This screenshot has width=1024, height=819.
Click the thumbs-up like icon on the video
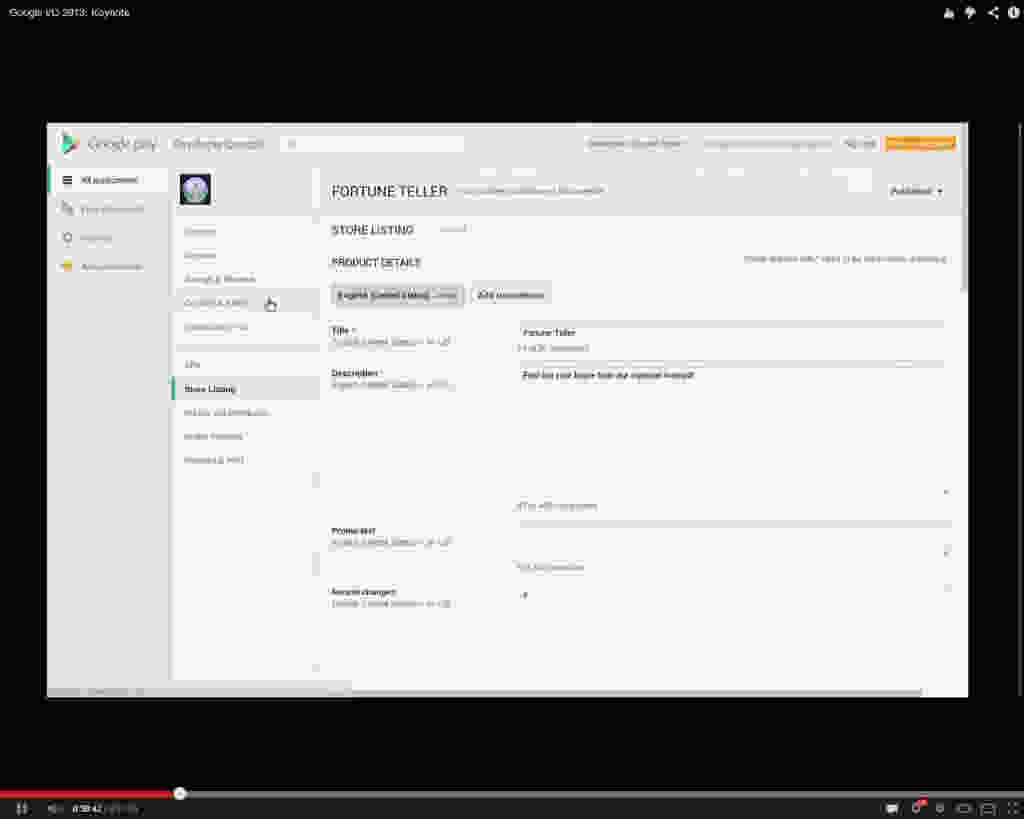(x=948, y=13)
